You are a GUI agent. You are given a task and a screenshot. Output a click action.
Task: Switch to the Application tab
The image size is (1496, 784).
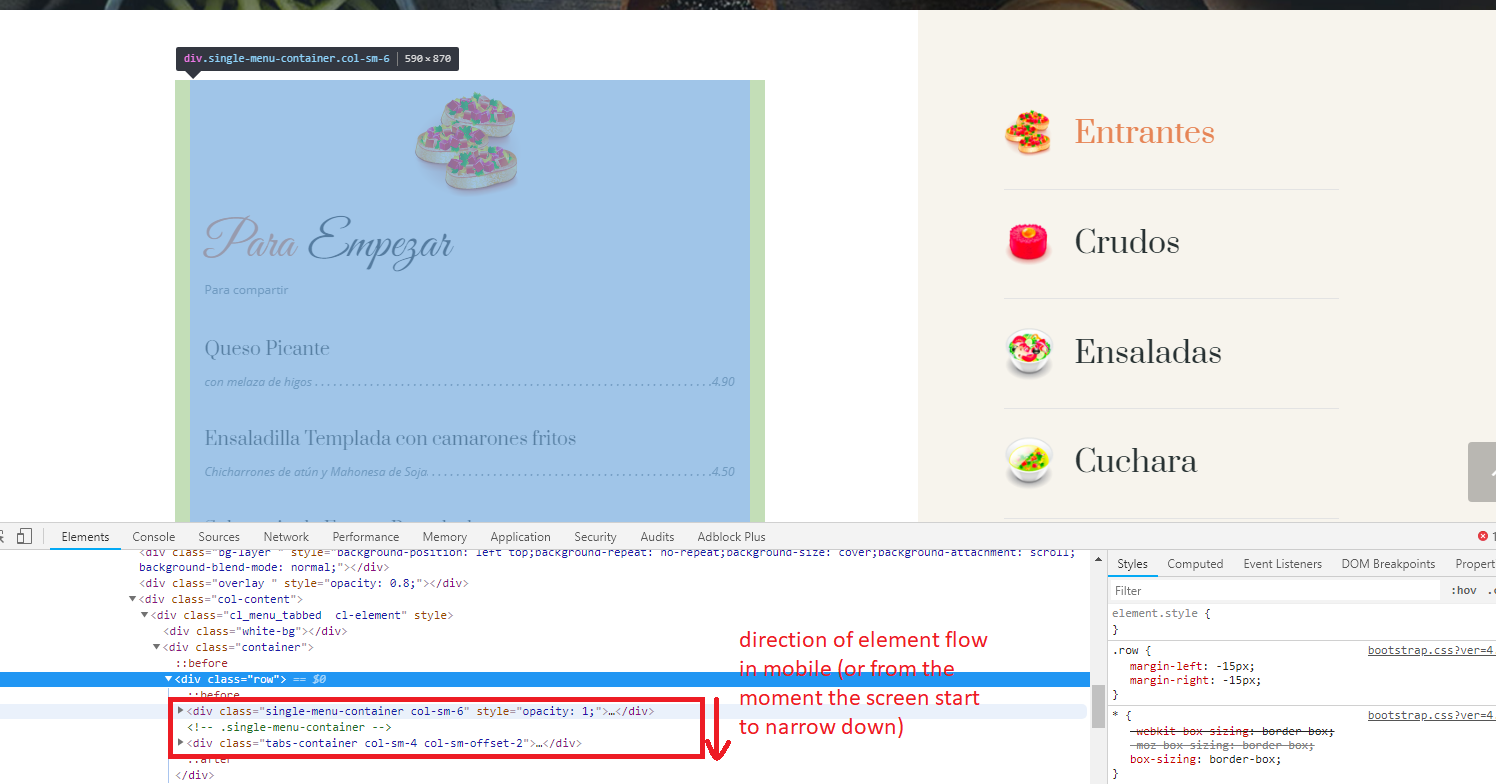tap(520, 537)
